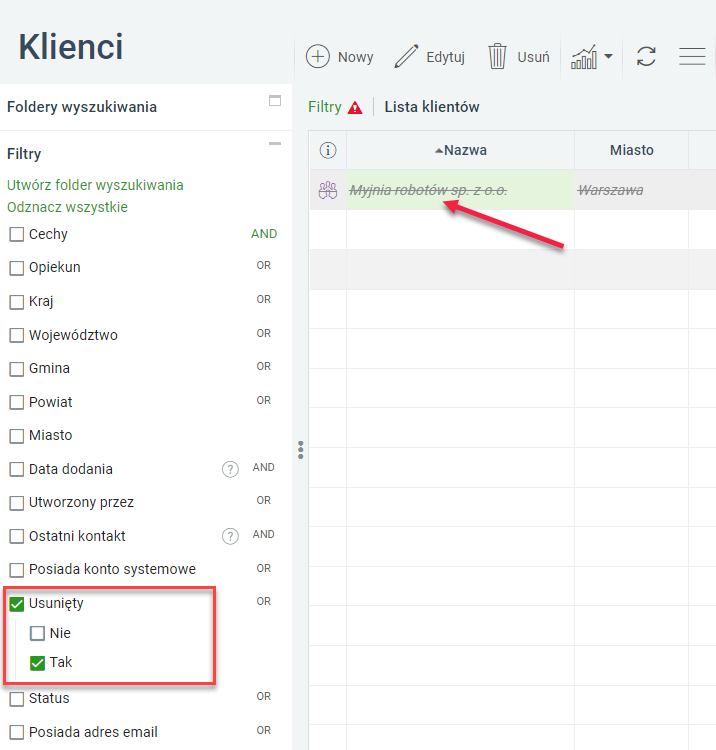Uncheck the Tak option under Usunięty
Image resolution: width=716 pixels, height=750 pixels.
tap(37, 663)
